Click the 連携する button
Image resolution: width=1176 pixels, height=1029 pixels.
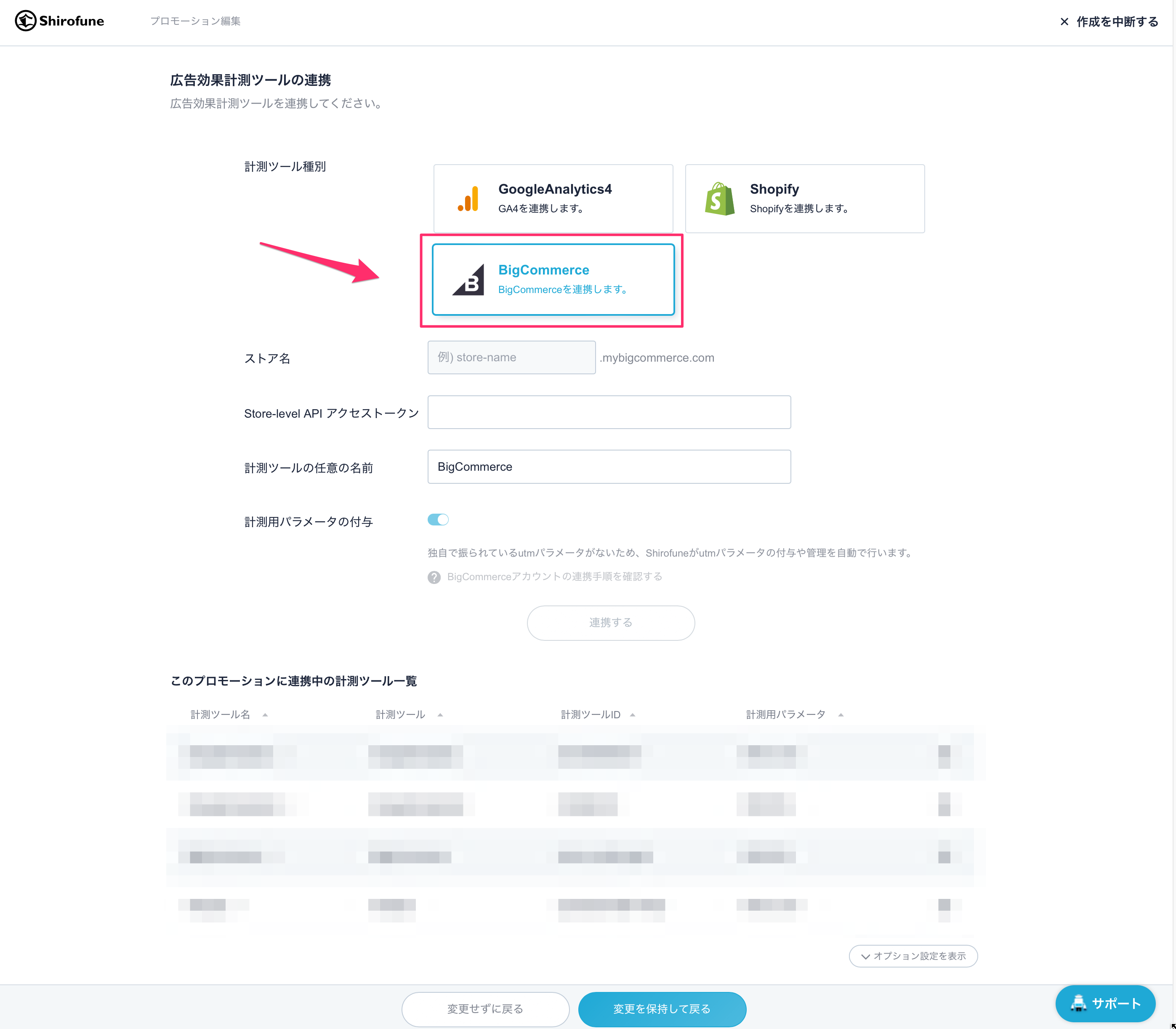pos(611,622)
